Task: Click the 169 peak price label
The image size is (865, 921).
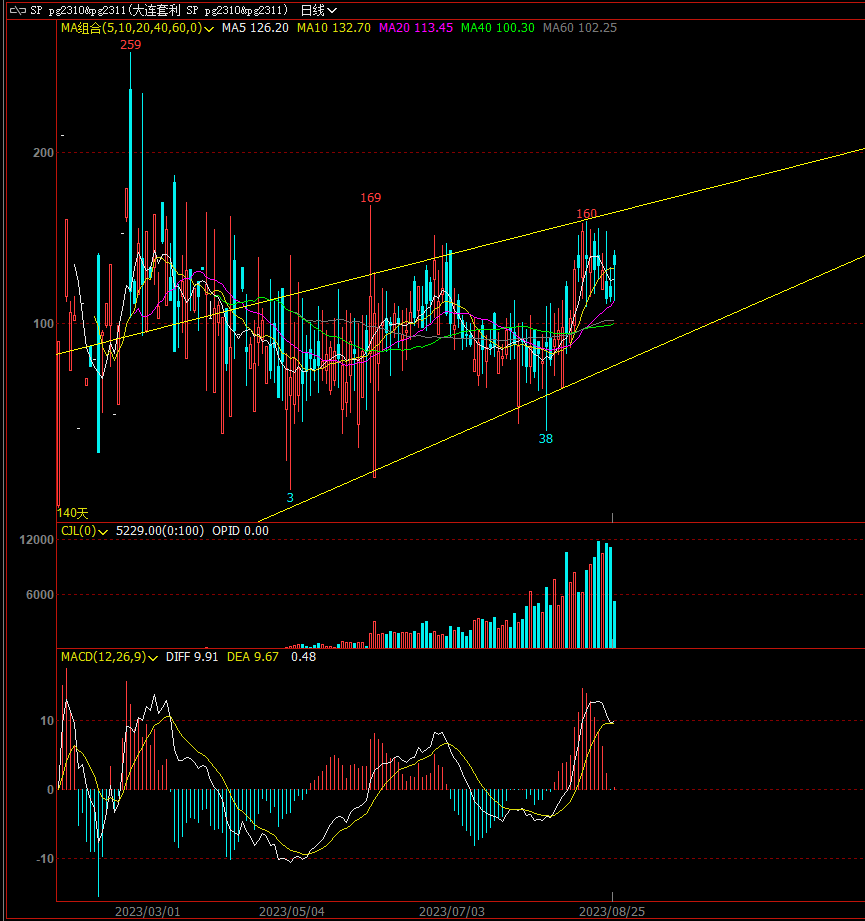Action: click(x=371, y=198)
